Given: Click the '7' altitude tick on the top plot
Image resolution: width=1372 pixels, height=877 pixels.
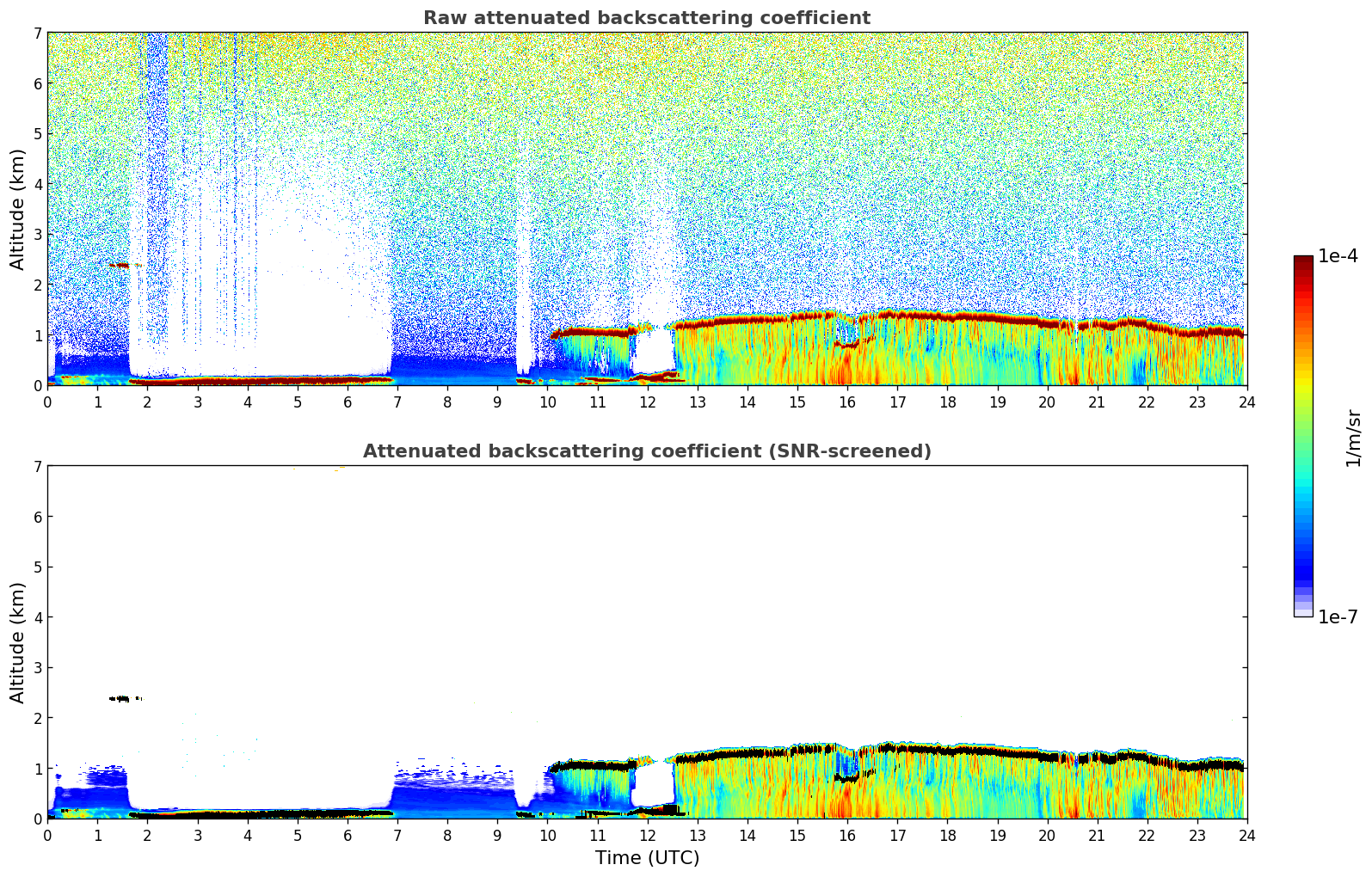Looking at the screenshot, I should tap(38, 34).
